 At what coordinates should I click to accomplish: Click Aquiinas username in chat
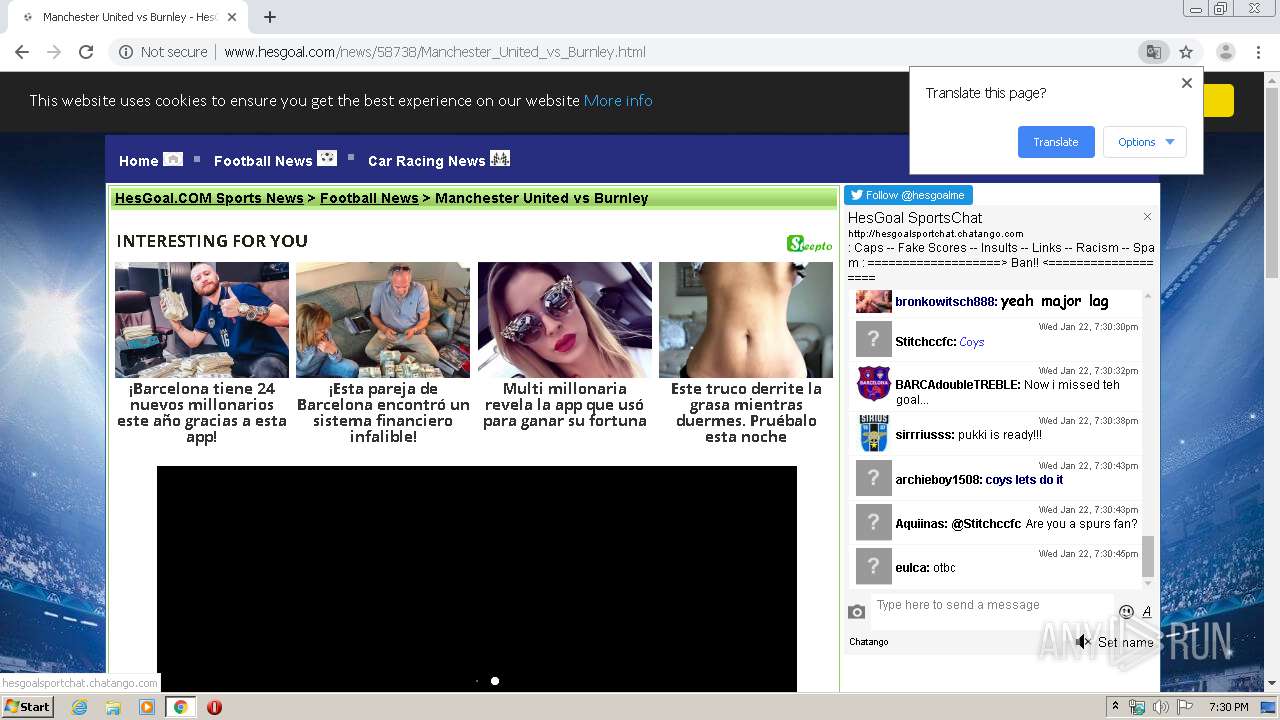[x=921, y=524]
